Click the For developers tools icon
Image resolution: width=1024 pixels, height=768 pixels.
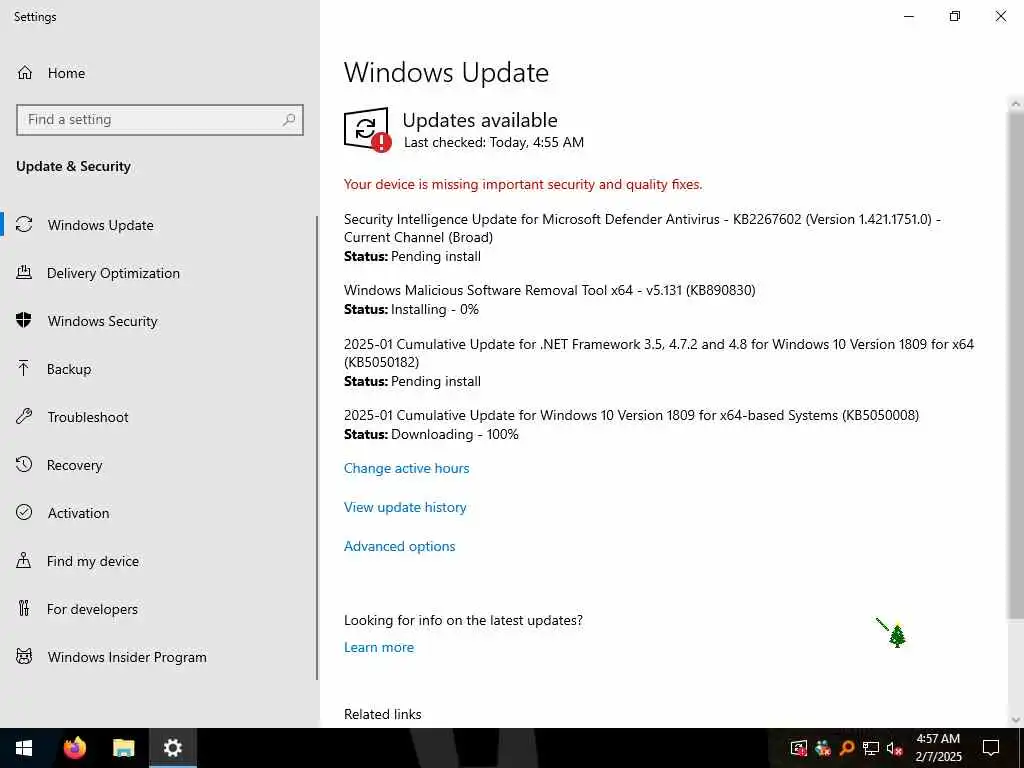point(24,609)
